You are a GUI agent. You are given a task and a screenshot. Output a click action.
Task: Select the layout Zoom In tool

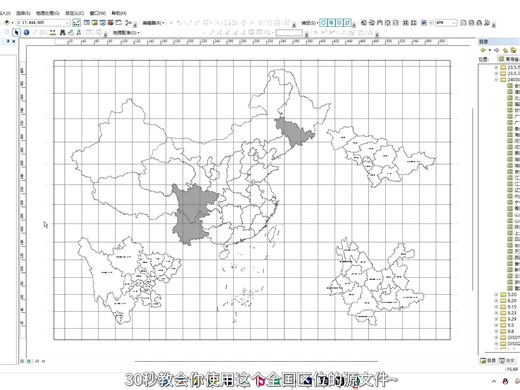pyautogui.click(x=364, y=23)
